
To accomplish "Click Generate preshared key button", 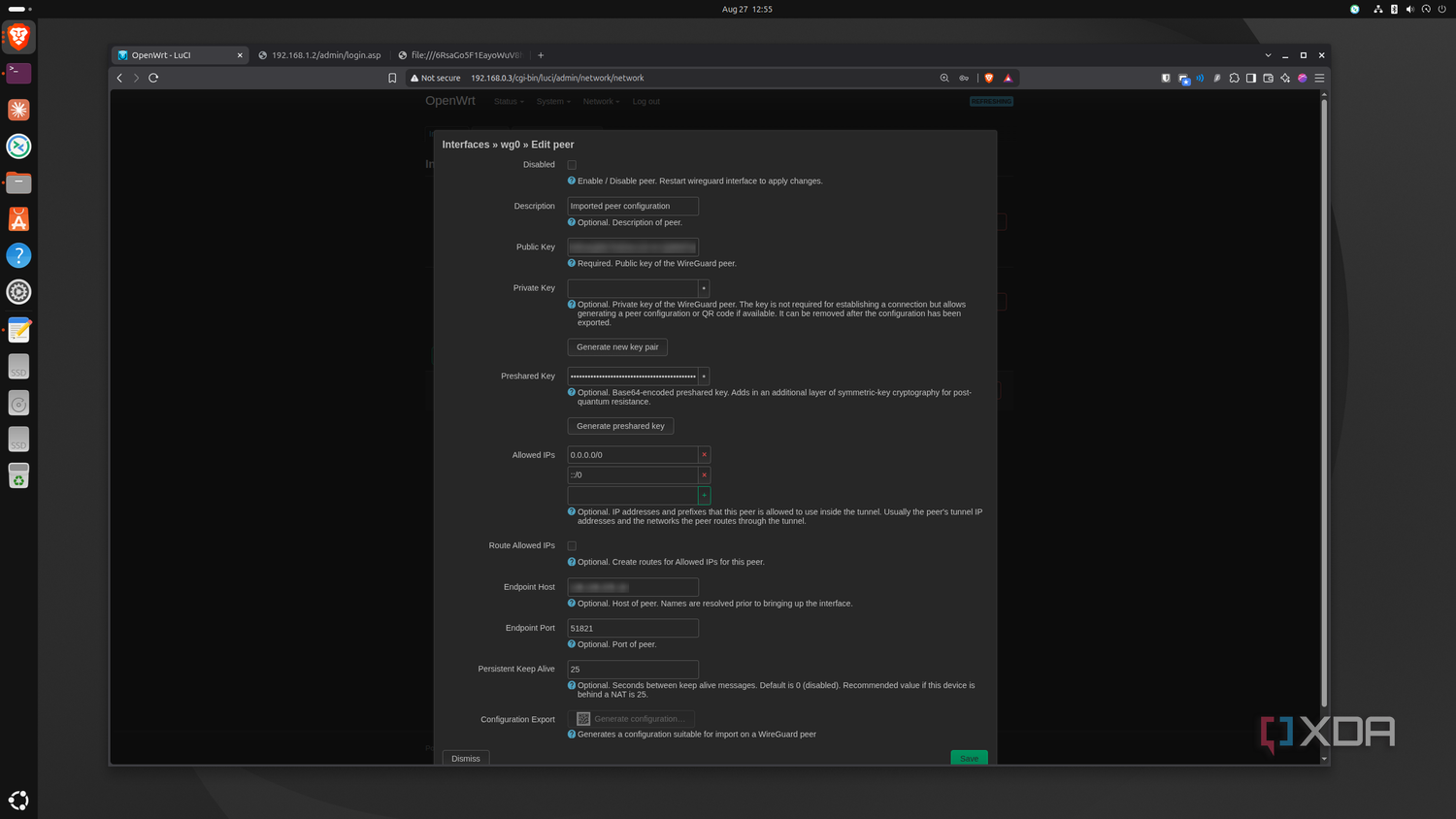I will 620,426.
